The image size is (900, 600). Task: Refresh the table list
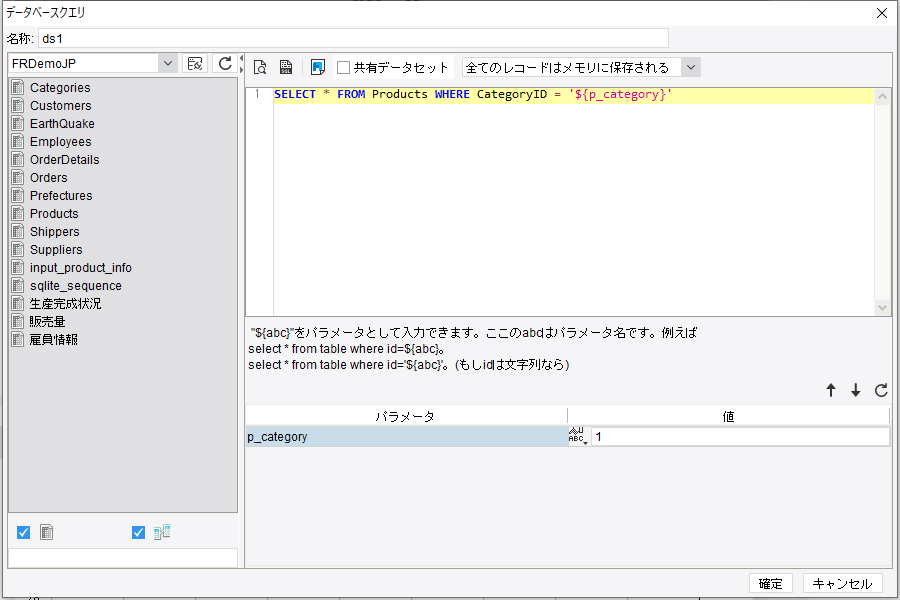tap(225, 63)
